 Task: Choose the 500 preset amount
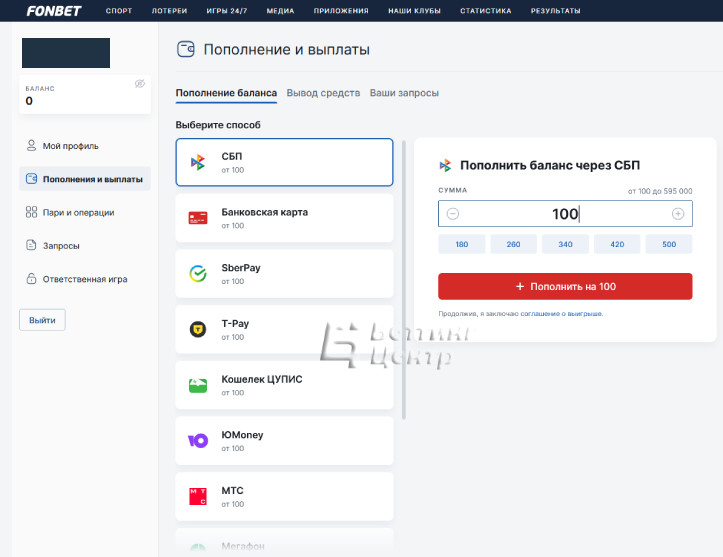coord(669,244)
